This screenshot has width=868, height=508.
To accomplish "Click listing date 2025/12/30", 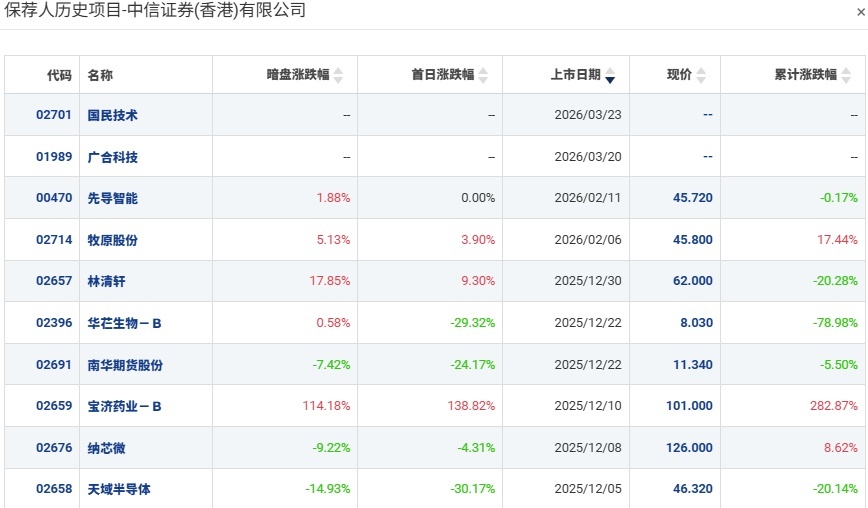I will (588, 281).
